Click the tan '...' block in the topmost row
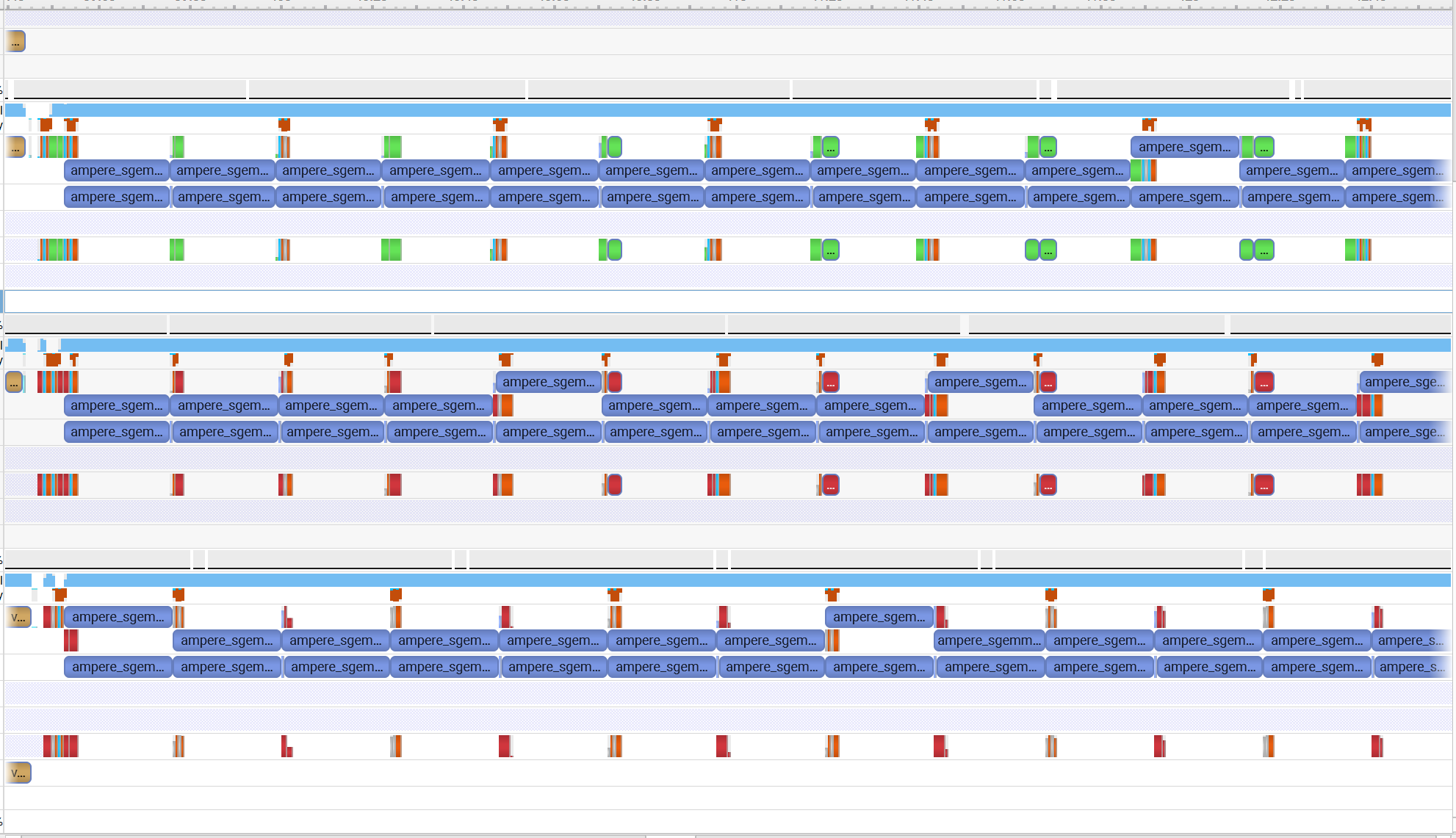Image resolution: width=1456 pixels, height=838 pixels. click(x=15, y=42)
